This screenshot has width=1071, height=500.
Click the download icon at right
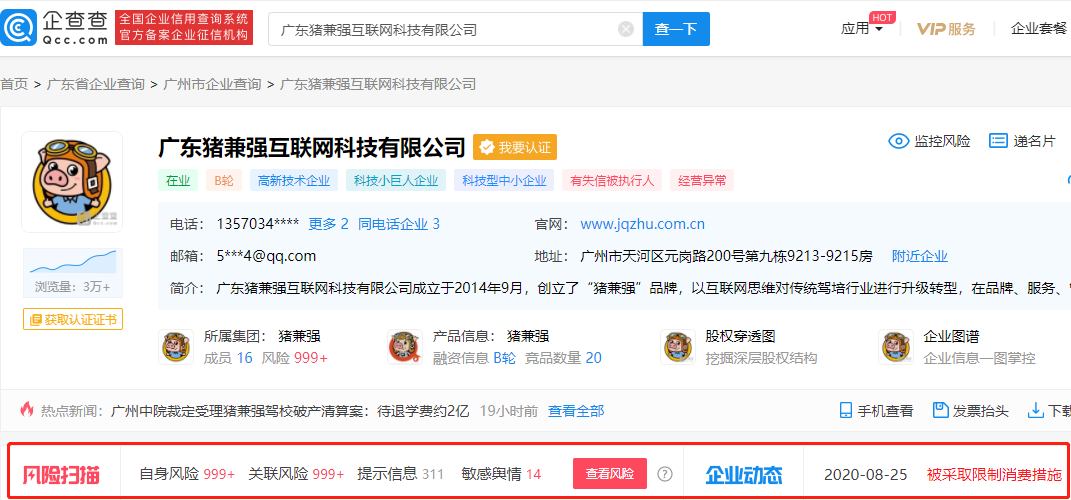(1036, 411)
